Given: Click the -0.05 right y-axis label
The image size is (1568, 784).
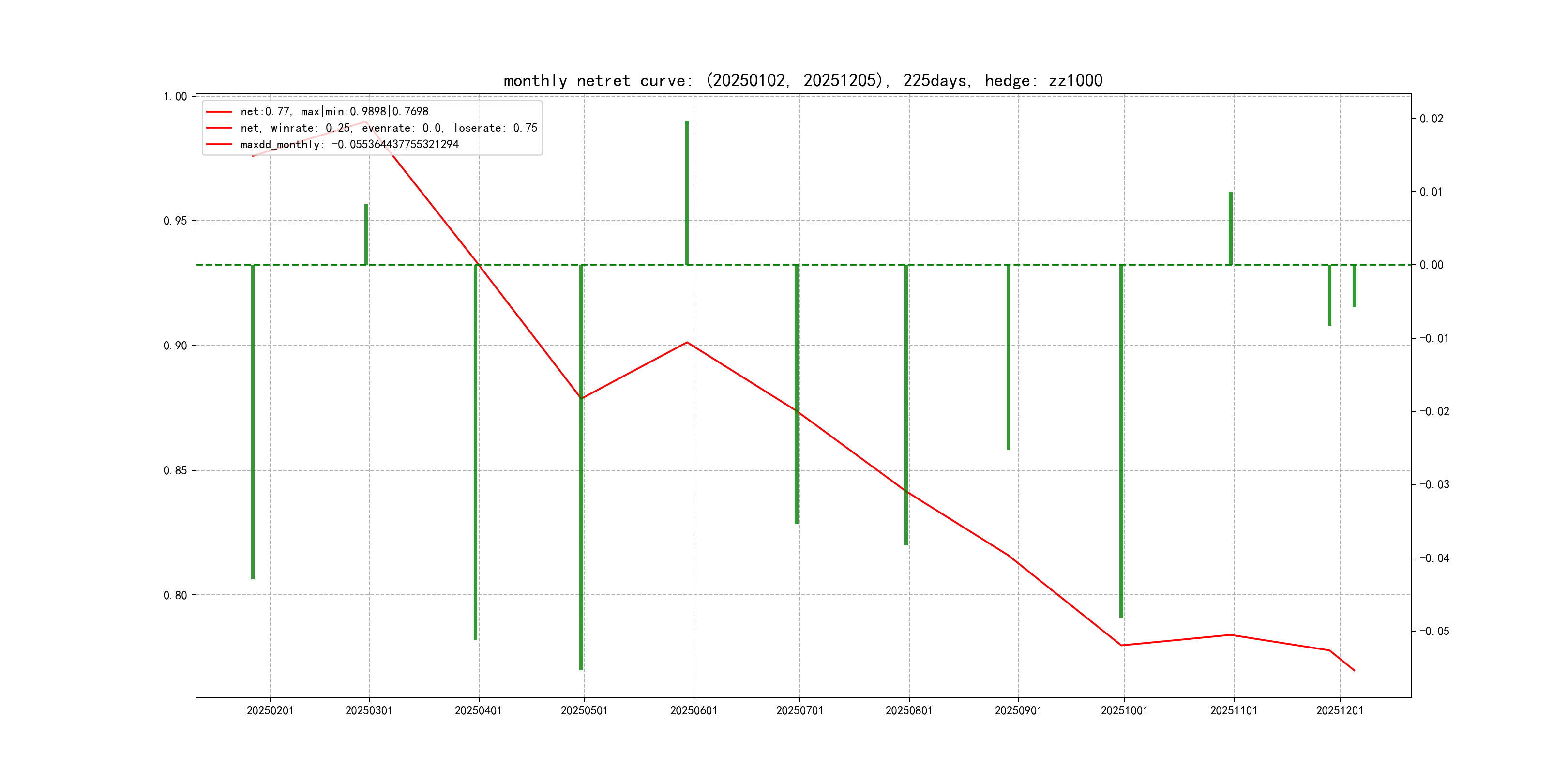Looking at the screenshot, I should coord(1434,631).
